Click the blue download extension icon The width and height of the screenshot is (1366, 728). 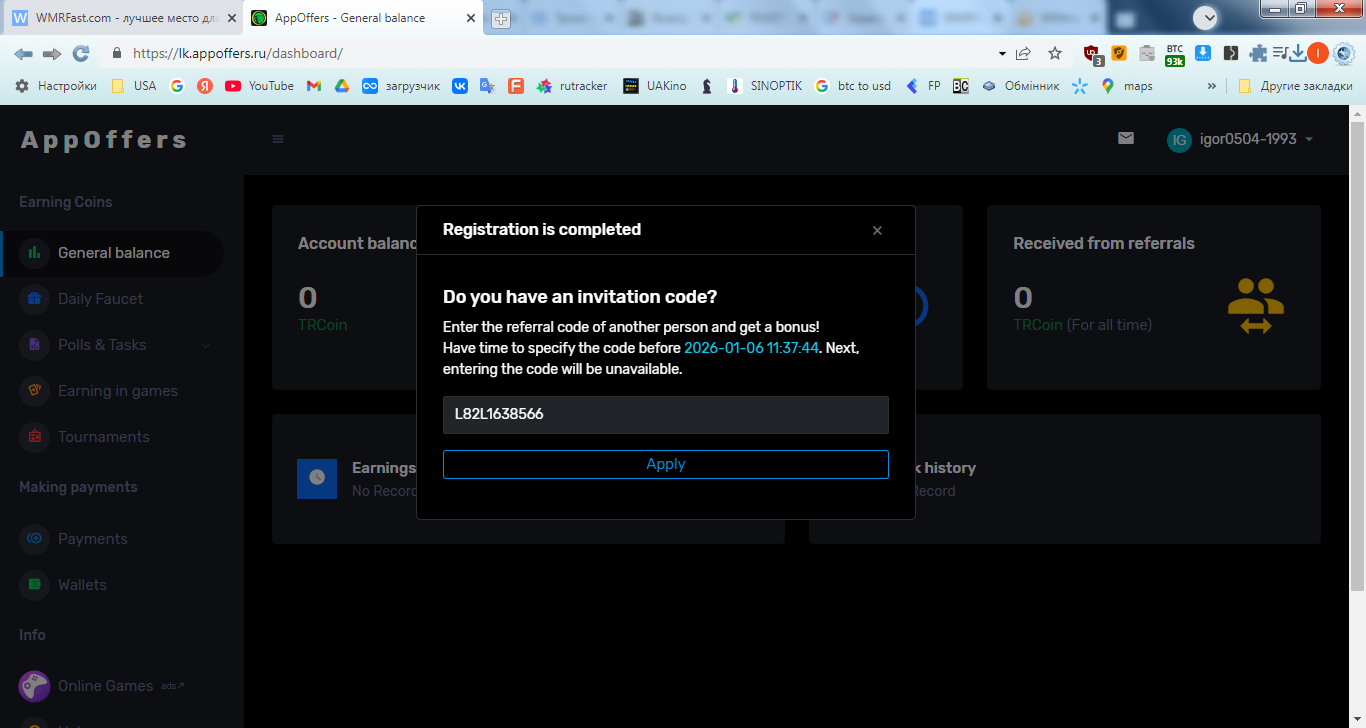pyautogui.click(x=1204, y=54)
